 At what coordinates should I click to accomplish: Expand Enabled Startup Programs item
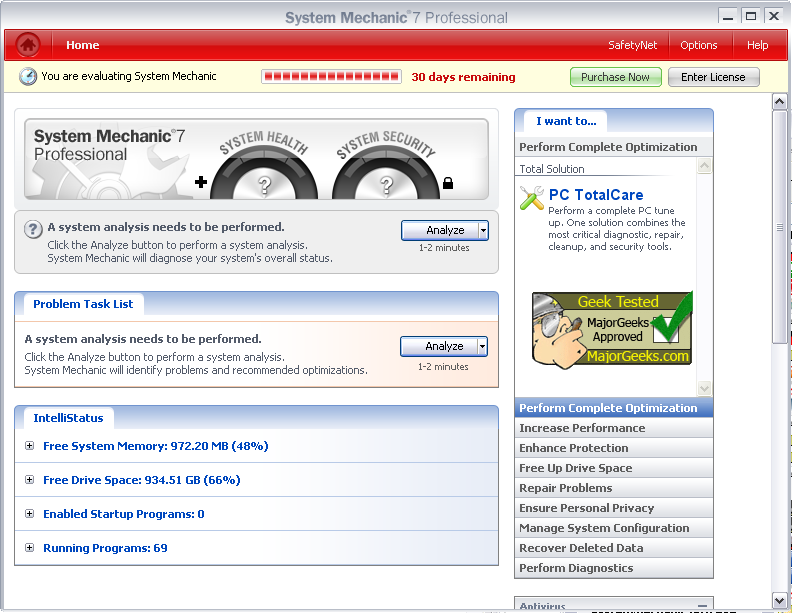pyautogui.click(x=30, y=514)
